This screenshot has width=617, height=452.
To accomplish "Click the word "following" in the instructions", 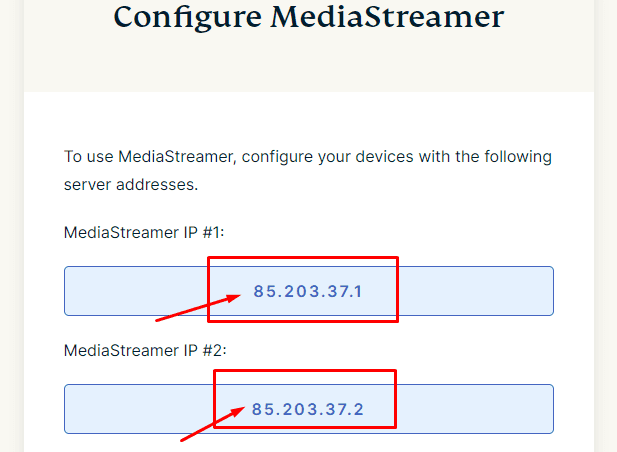I will 514,157.
